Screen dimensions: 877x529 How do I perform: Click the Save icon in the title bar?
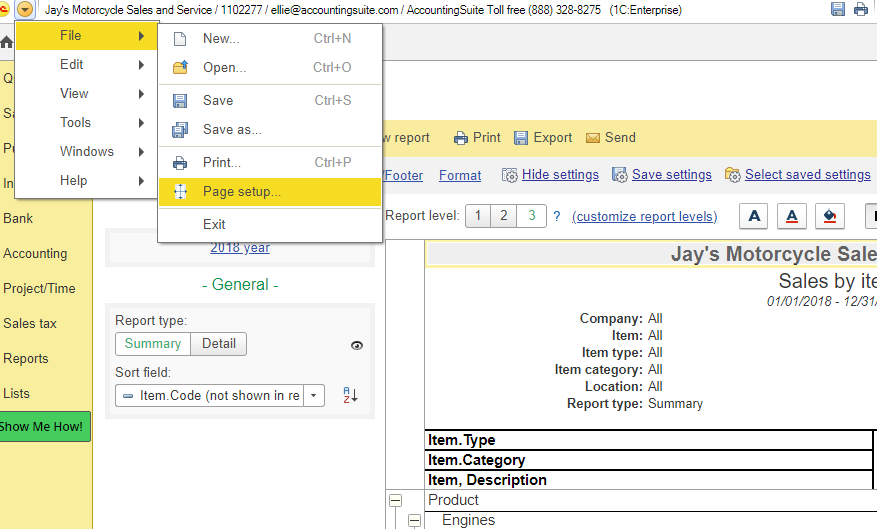(x=837, y=9)
